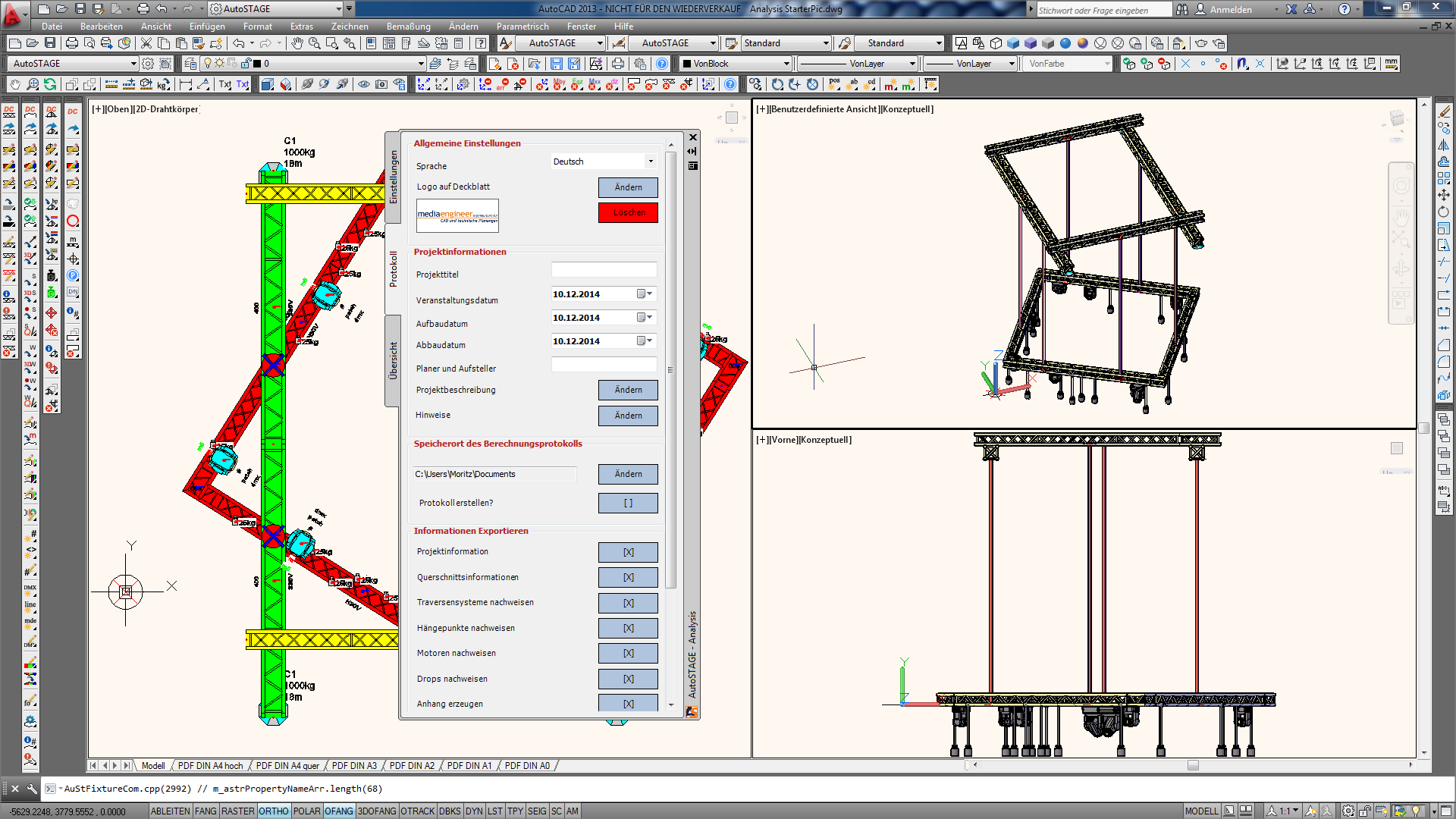This screenshot has width=1456, height=819.
Task: Open the Veranstaltungsdatum date picker dropdown
Action: pyautogui.click(x=645, y=294)
